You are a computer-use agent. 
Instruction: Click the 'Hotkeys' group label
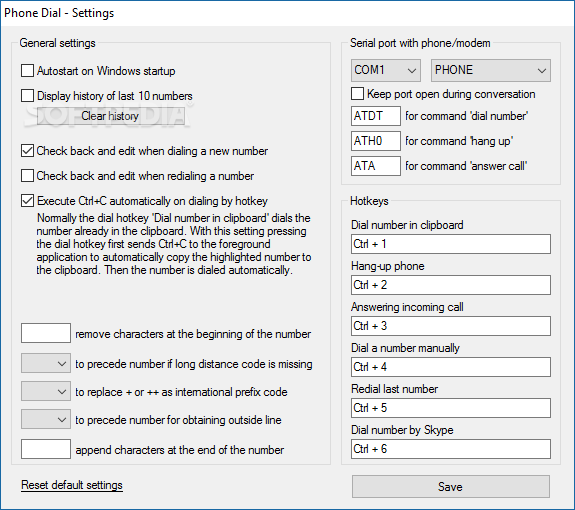click(x=369, y=201)
